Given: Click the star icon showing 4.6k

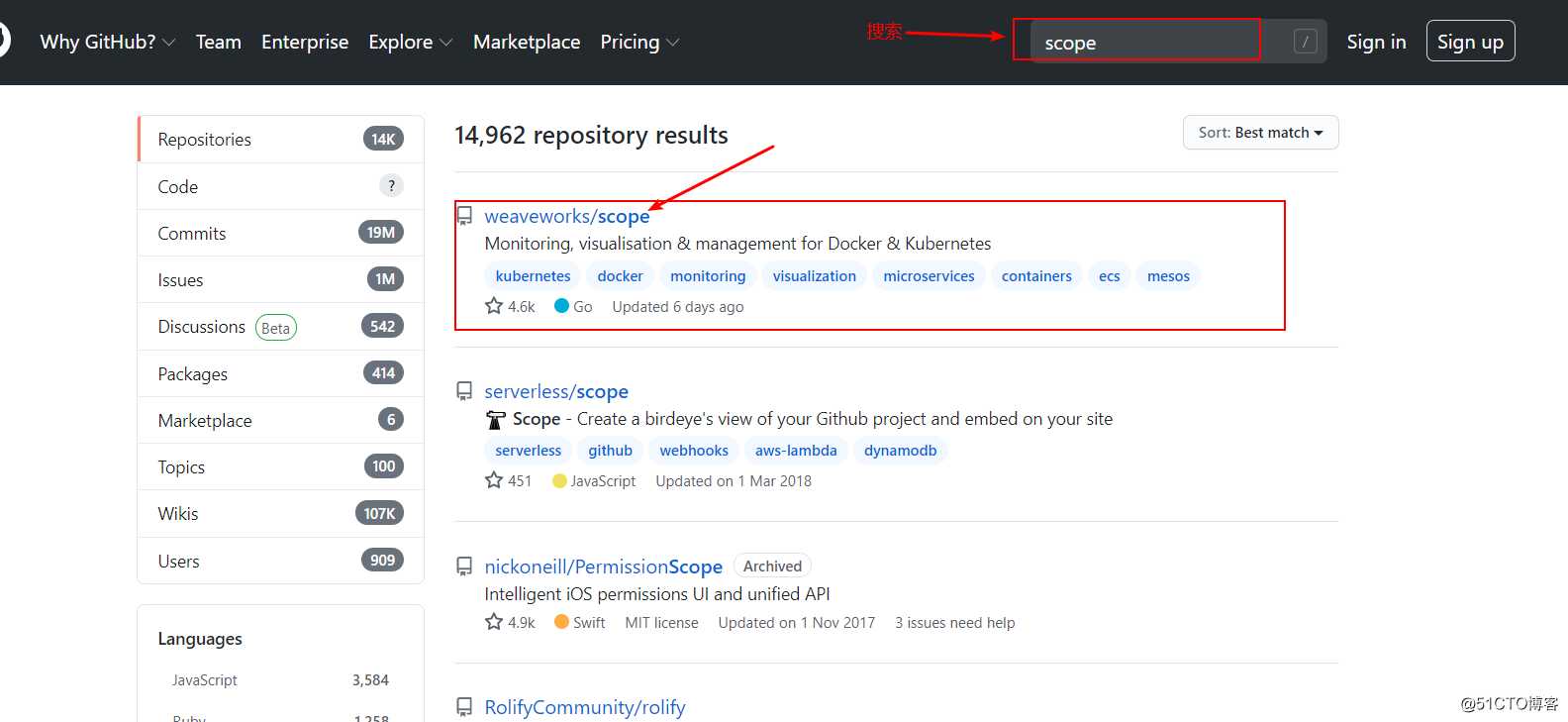Looking at the screenshot, I should pos(494,306).
